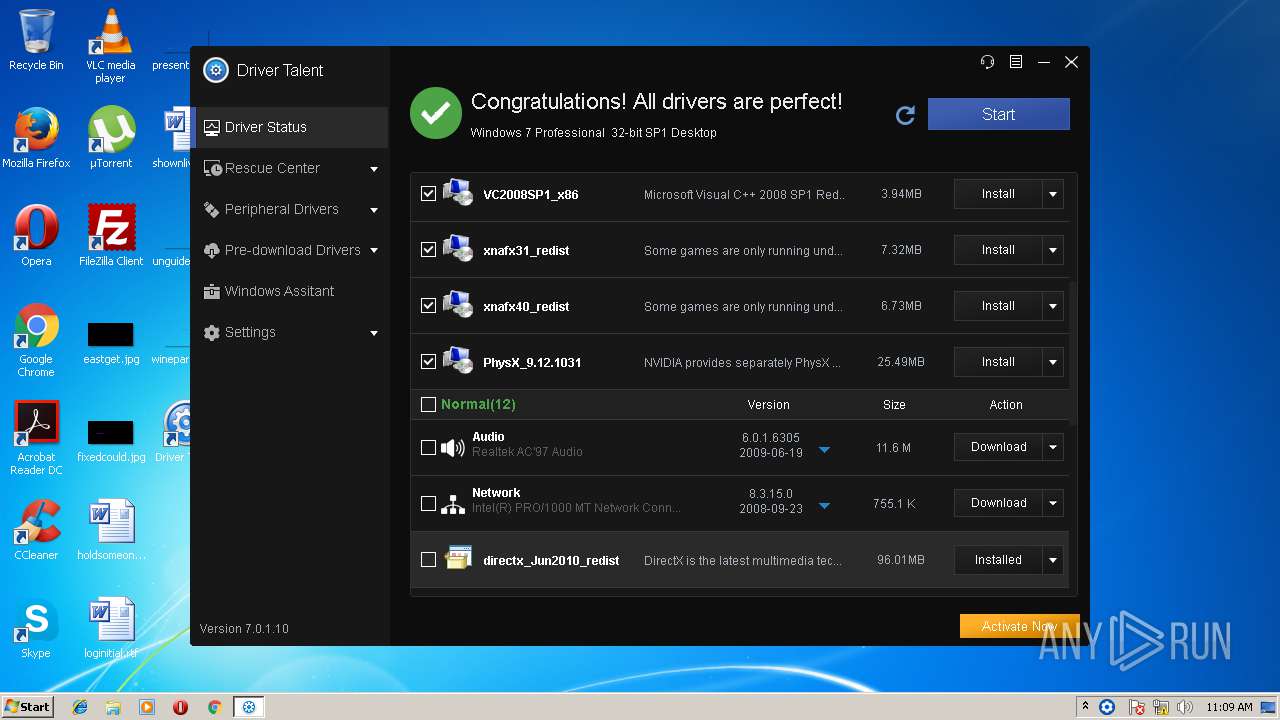Click the green checkmark status icon
Viewport: 1280px width, 720px height.
[x=436, y=114]
